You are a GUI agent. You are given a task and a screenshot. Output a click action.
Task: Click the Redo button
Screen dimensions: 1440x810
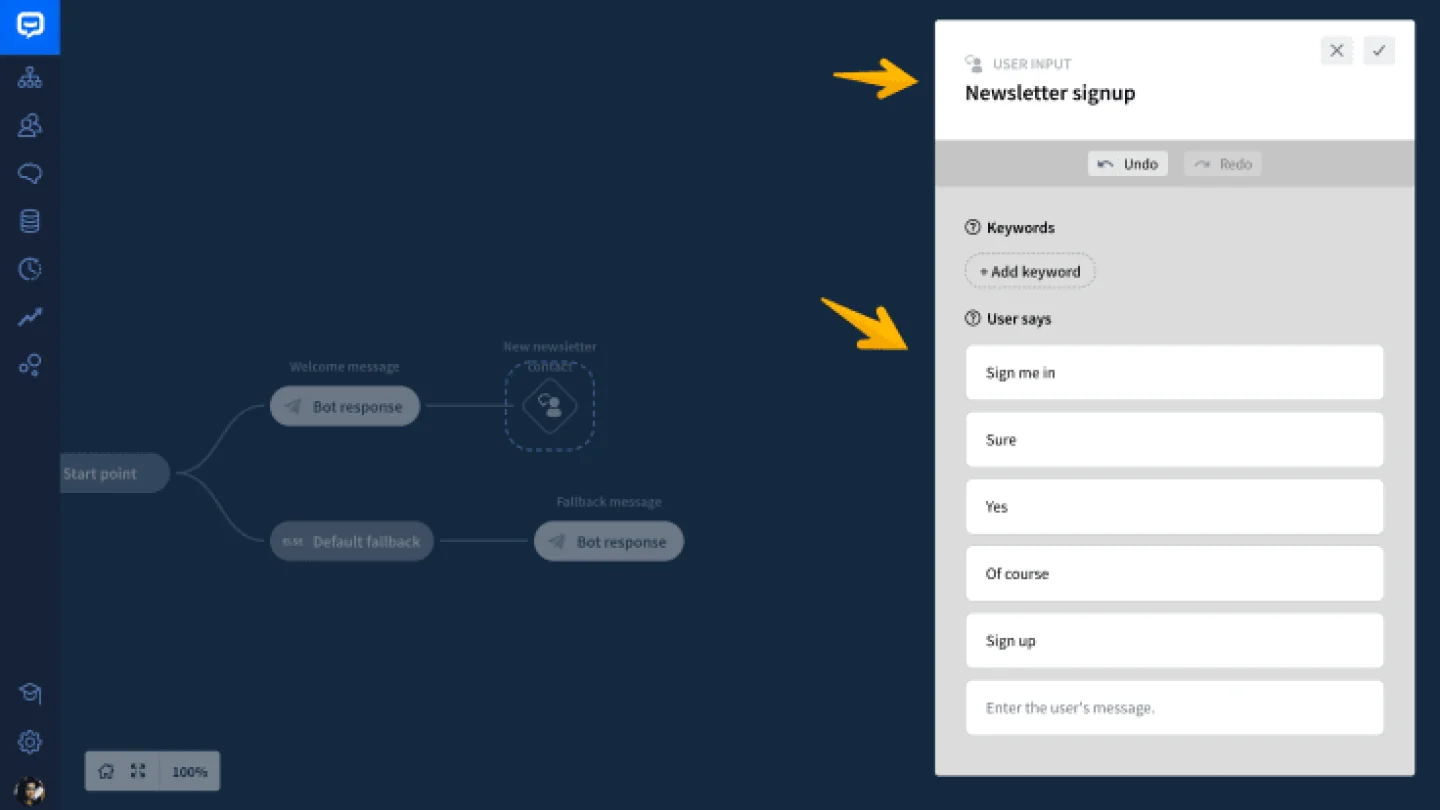click(1223, 164)
